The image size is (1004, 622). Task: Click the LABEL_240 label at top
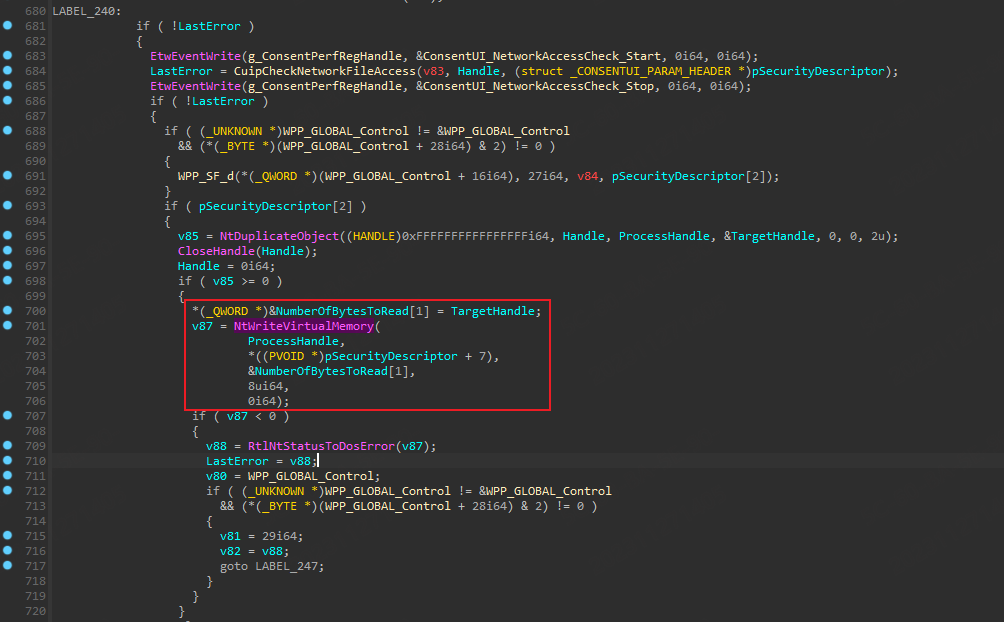click(x=85, y=11)
